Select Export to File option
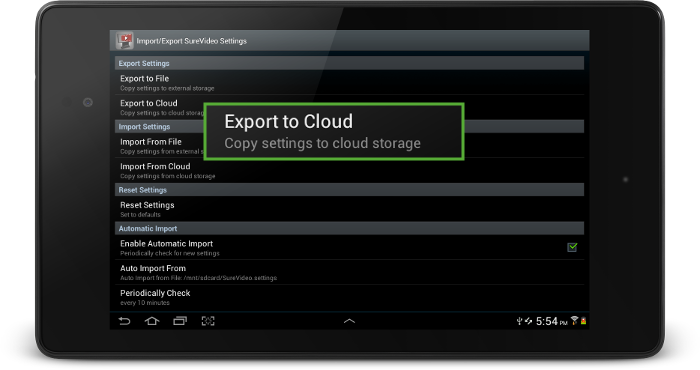This screenshot has width=700, height=370. pyautogui.click(x=349, y=83)
